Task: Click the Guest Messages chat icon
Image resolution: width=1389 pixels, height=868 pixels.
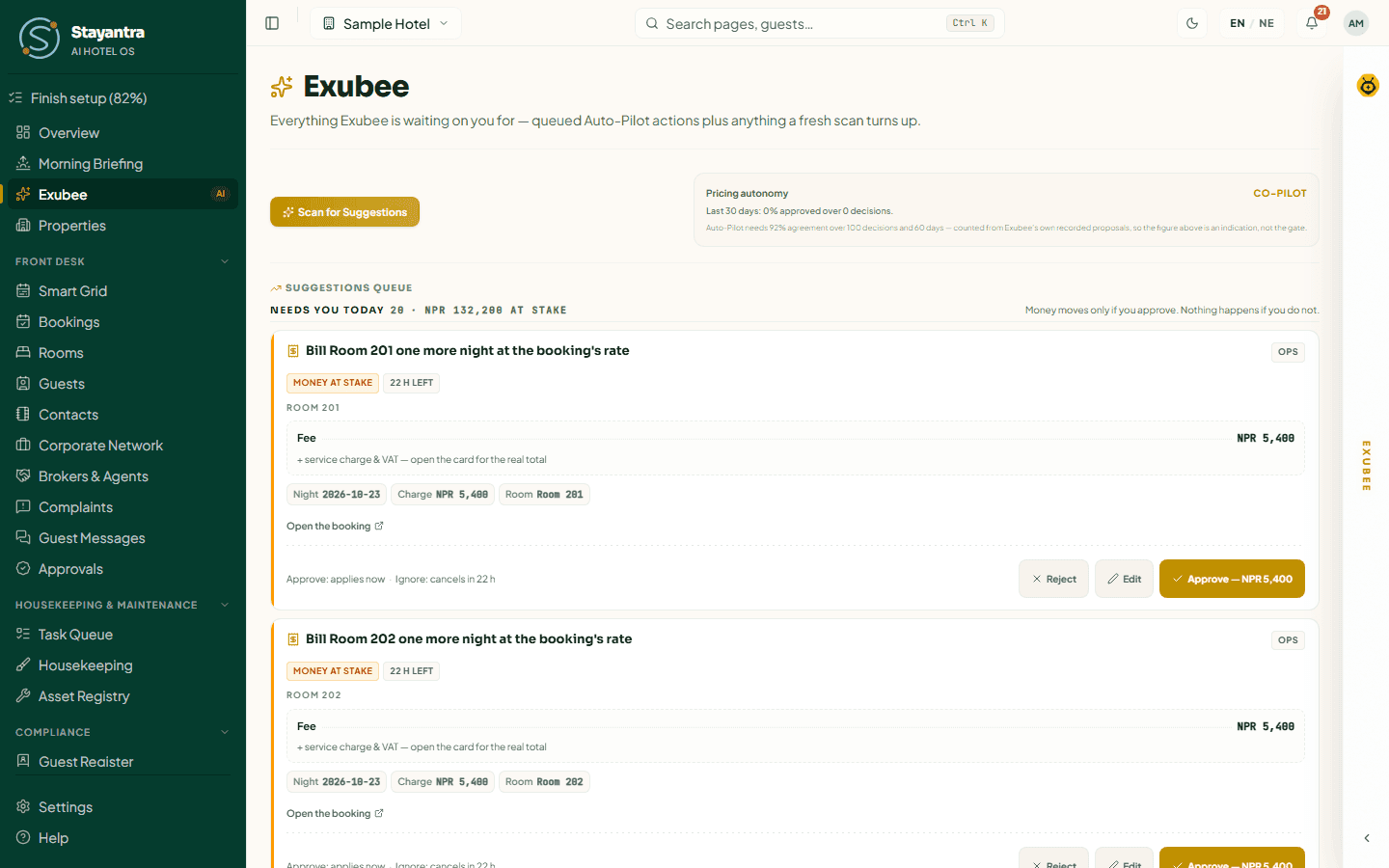Action: pyautogui.click(x=23, y=538)
